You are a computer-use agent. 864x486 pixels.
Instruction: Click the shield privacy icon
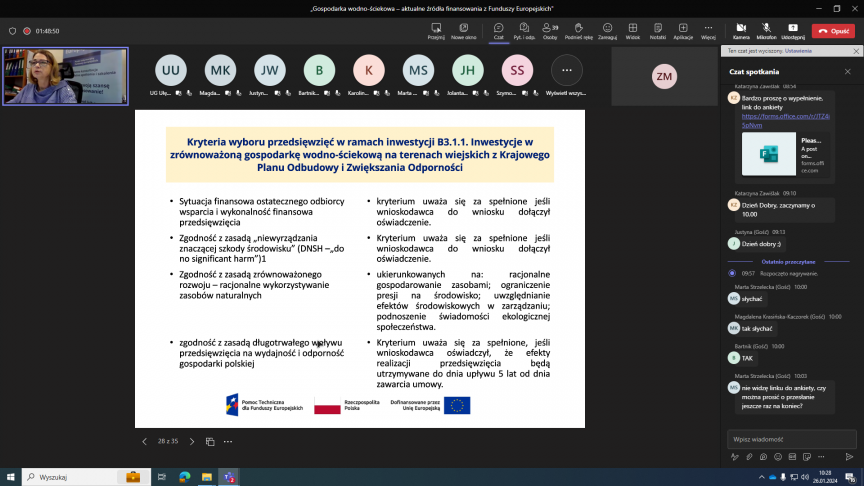coord(12,31)
